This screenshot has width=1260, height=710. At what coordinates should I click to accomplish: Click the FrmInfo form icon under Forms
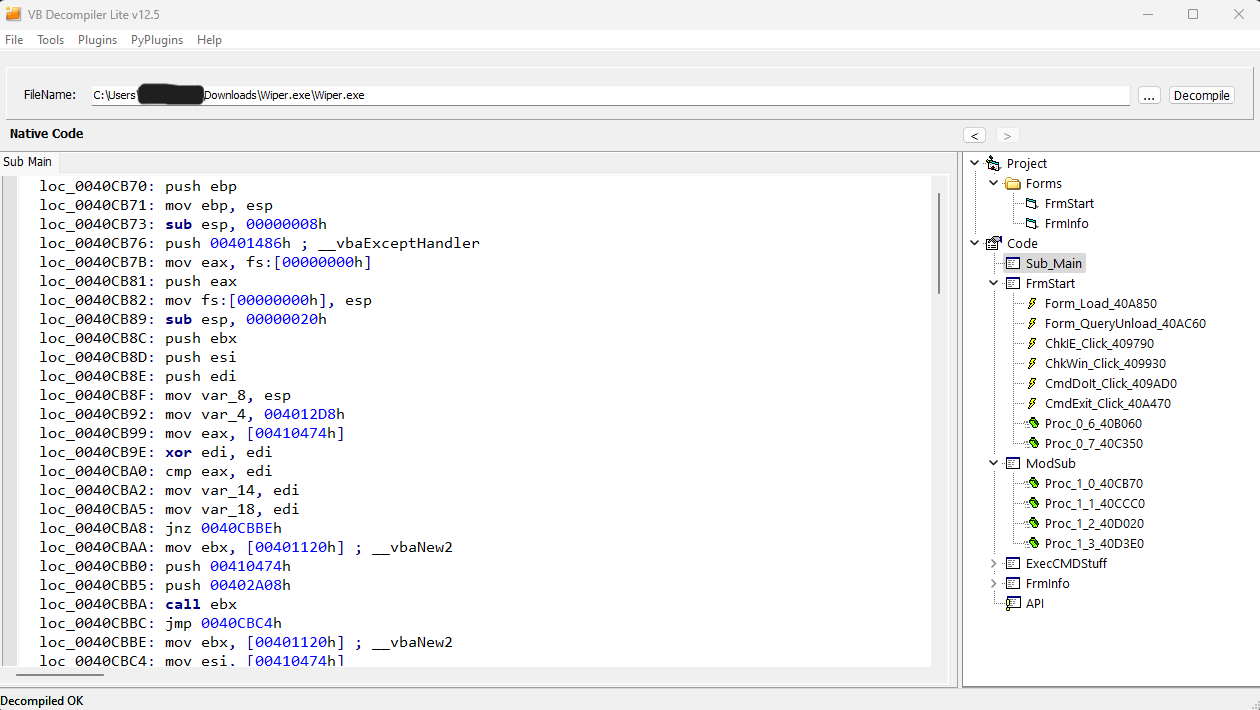tap(1032, 224)
